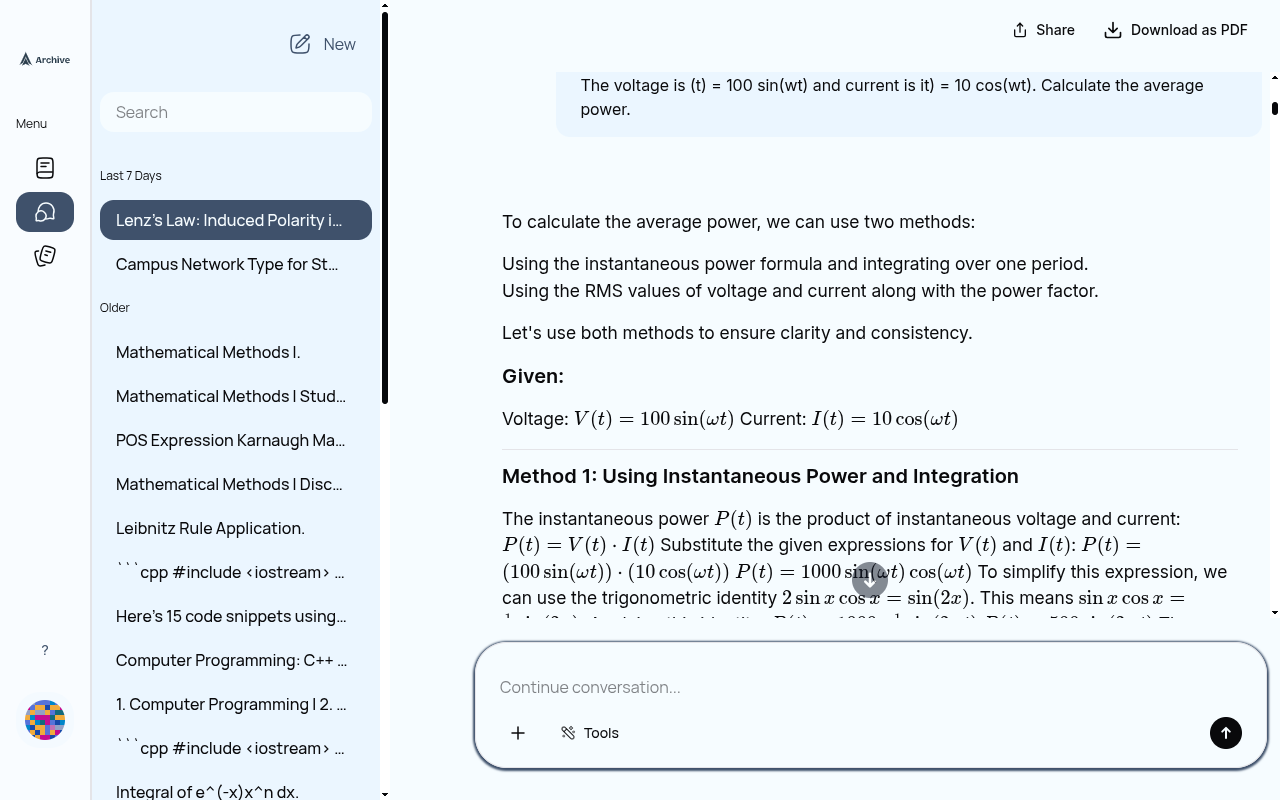The width and height of the screenshot is (1280, 800).
Task: Open POS Expression Karnaugh Map chat
Action: point(231,440)
